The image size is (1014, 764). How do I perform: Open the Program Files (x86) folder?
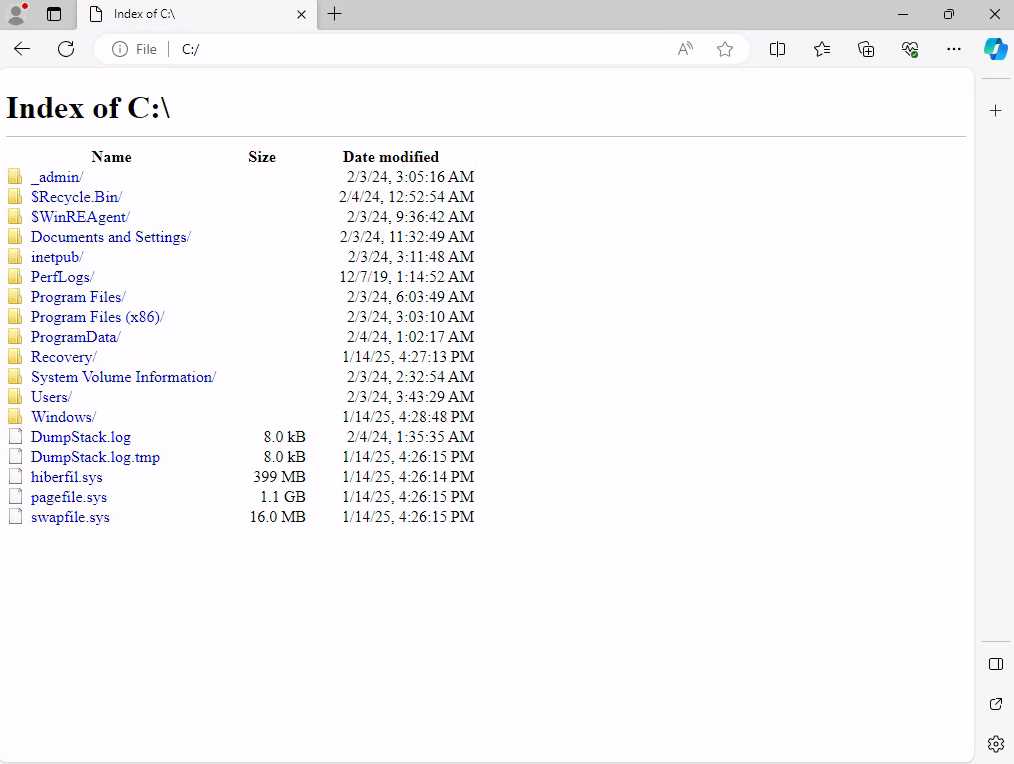coord(98,318)
